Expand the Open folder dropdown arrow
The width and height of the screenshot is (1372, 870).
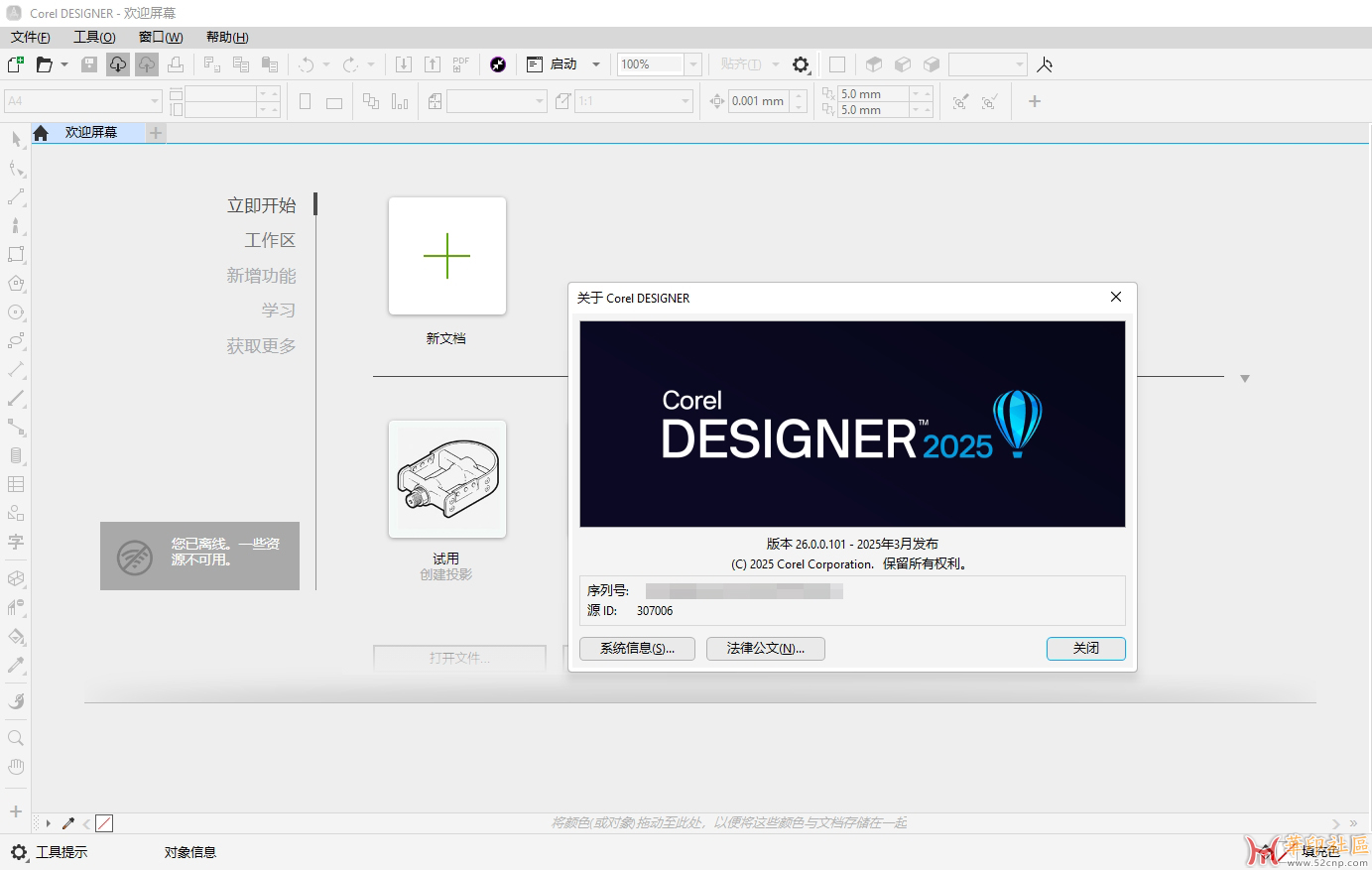(64, 64)
